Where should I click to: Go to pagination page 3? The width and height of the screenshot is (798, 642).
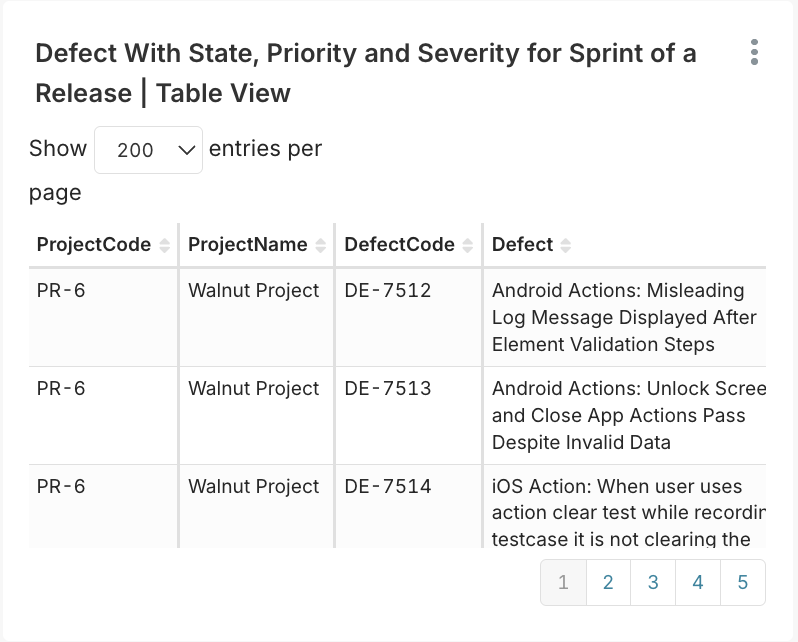[x=653, y=582]
